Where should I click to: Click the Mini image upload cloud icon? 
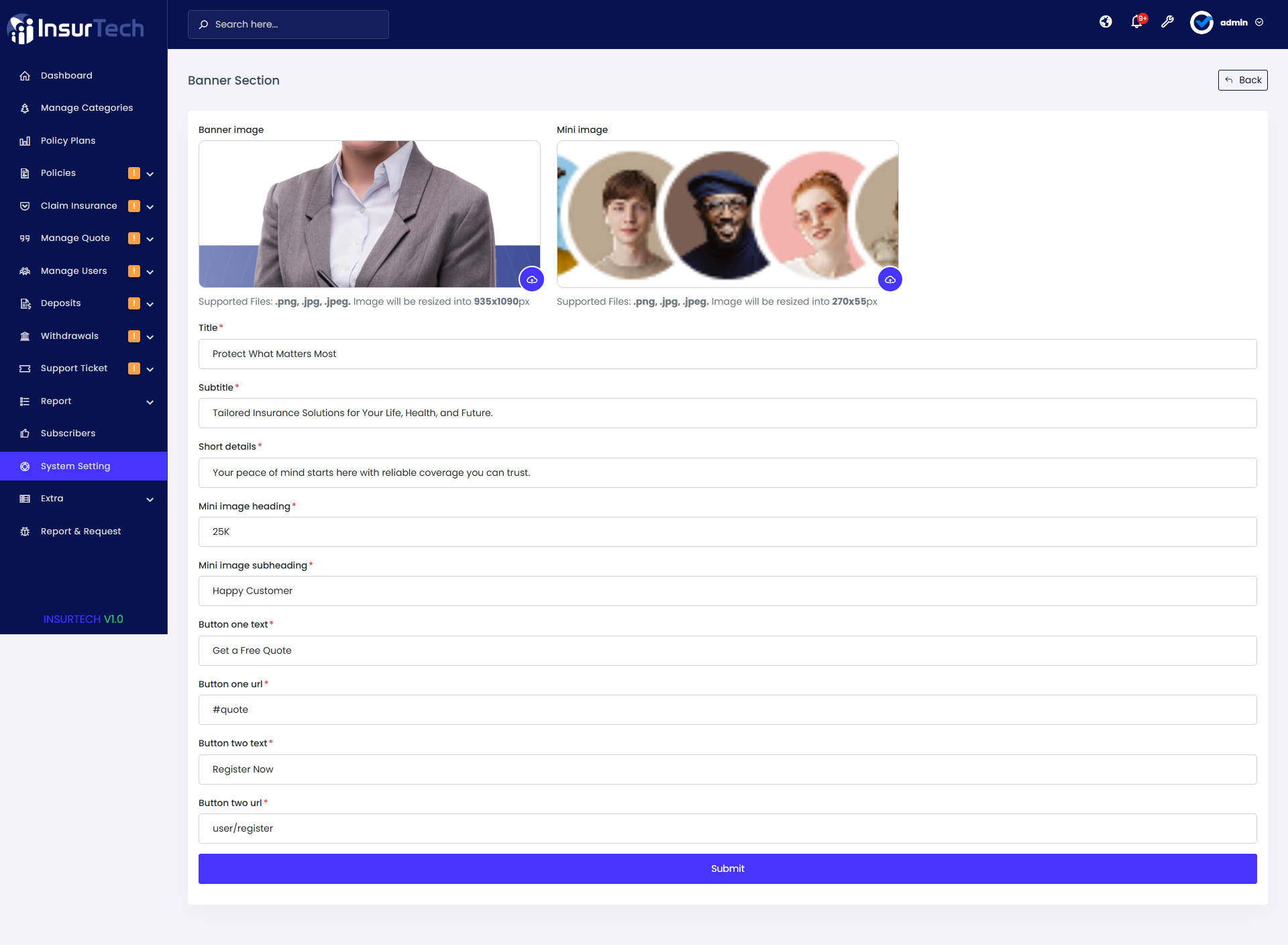pos(890,279)
